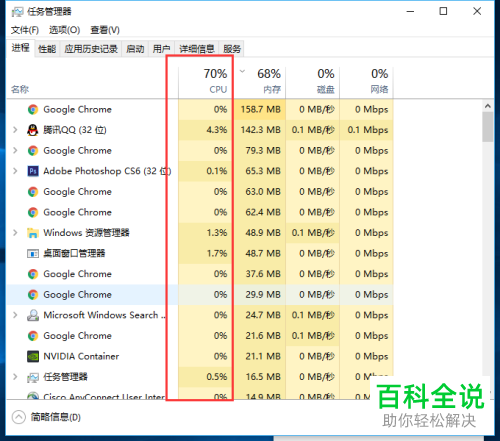This screenshot has height=441, width=500.
Task: Click the vertical scrollbar thumb
Action: pyautogui.click(x=488, y=127)
